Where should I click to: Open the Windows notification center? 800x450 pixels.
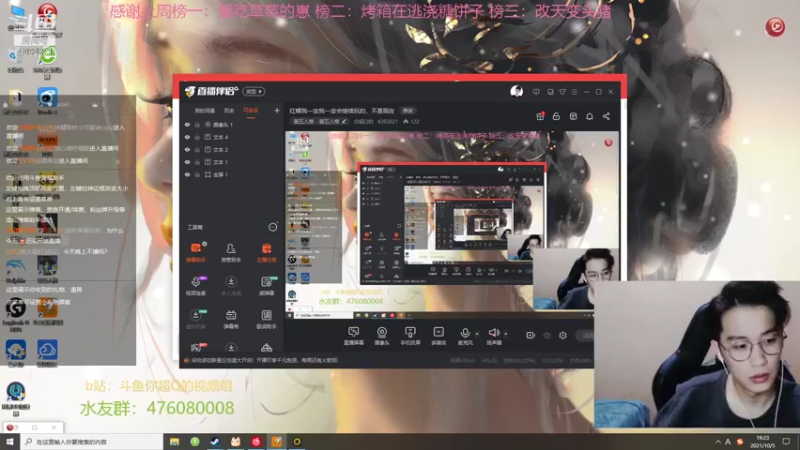786,441
